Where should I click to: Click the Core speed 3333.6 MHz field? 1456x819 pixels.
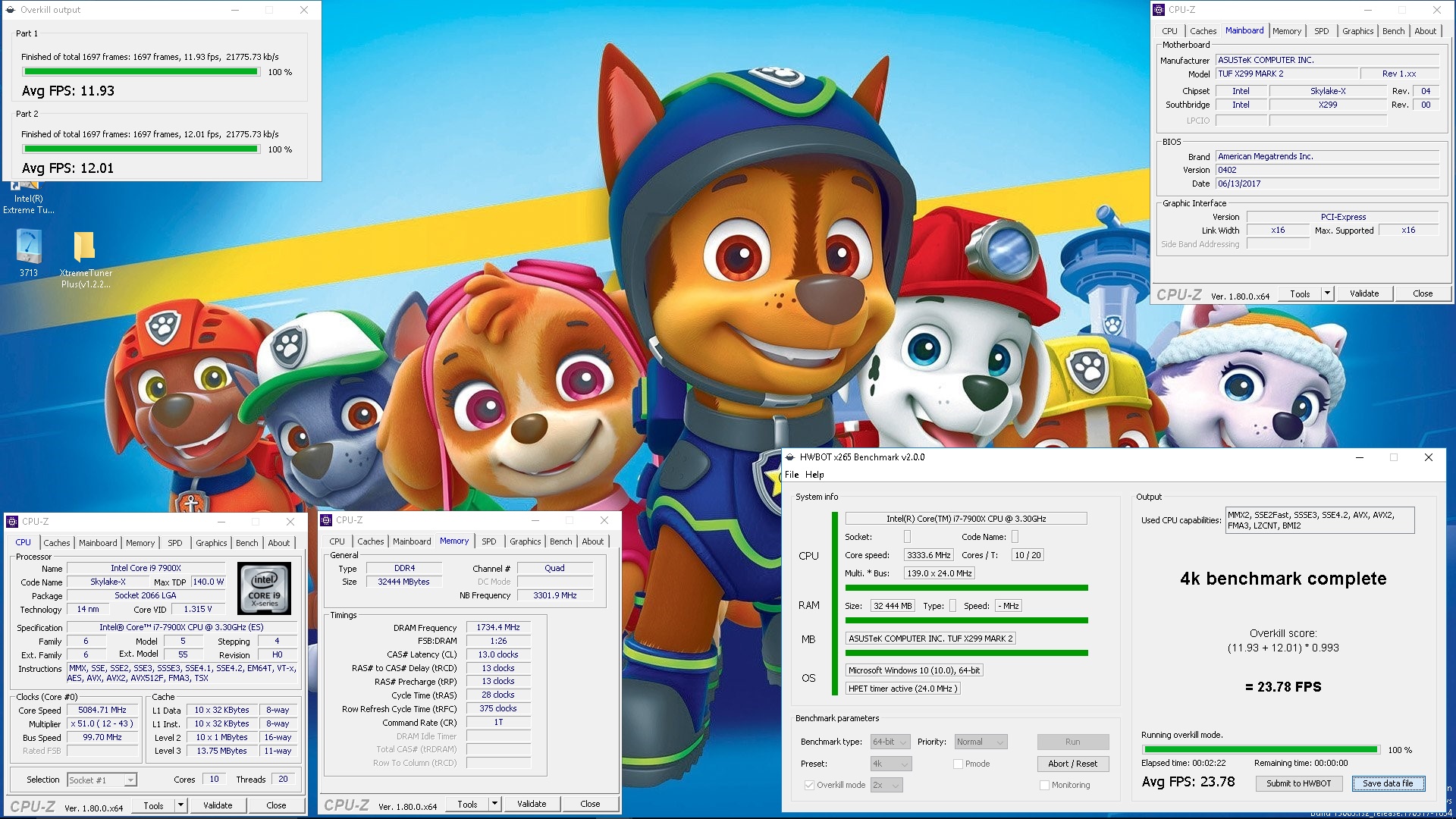coord(929,555)
